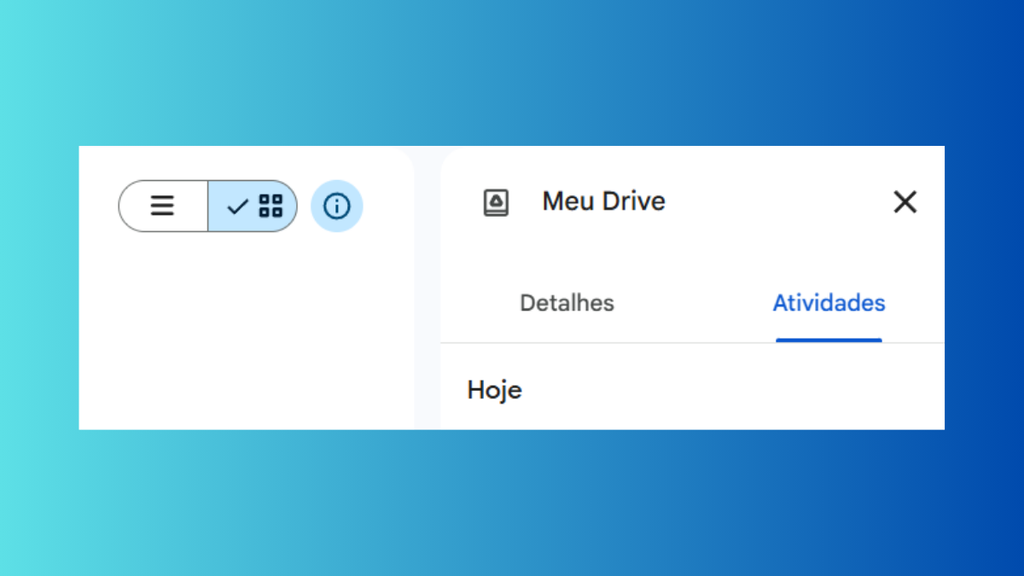Viewport: 1024px width, 576px height.
Task: Select the Hoje activity section heading
Action: tap(494, 390)
